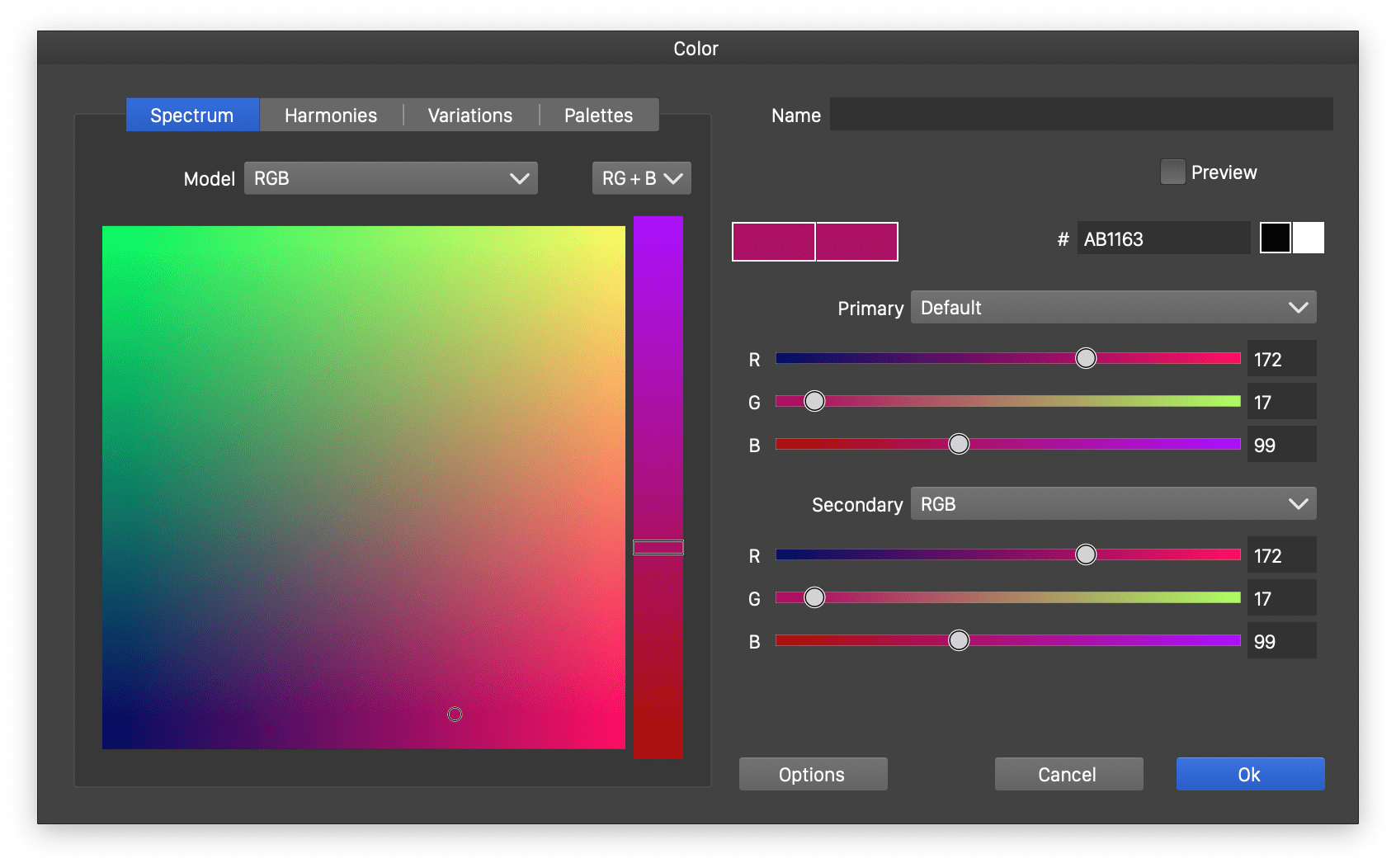The height and width of the screenshot is (868, 1396).
Task: Open the Primary dropdown set to Default
Action: point(1112,307)
